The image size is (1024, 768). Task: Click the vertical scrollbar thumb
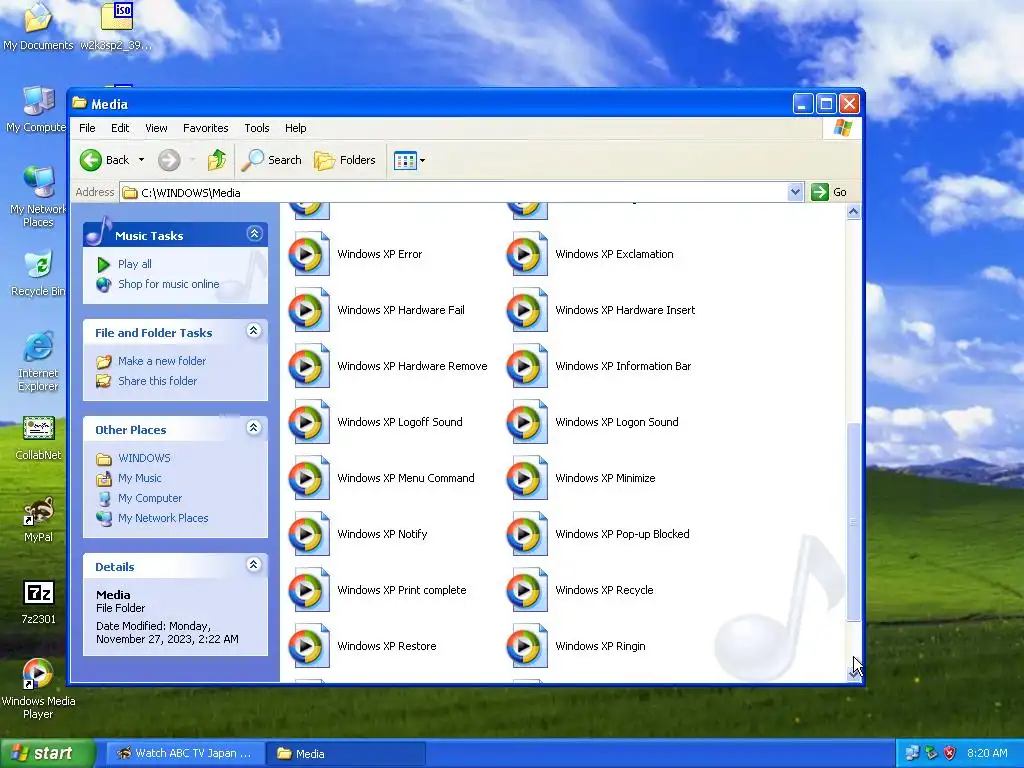click(x=853, y=522)
